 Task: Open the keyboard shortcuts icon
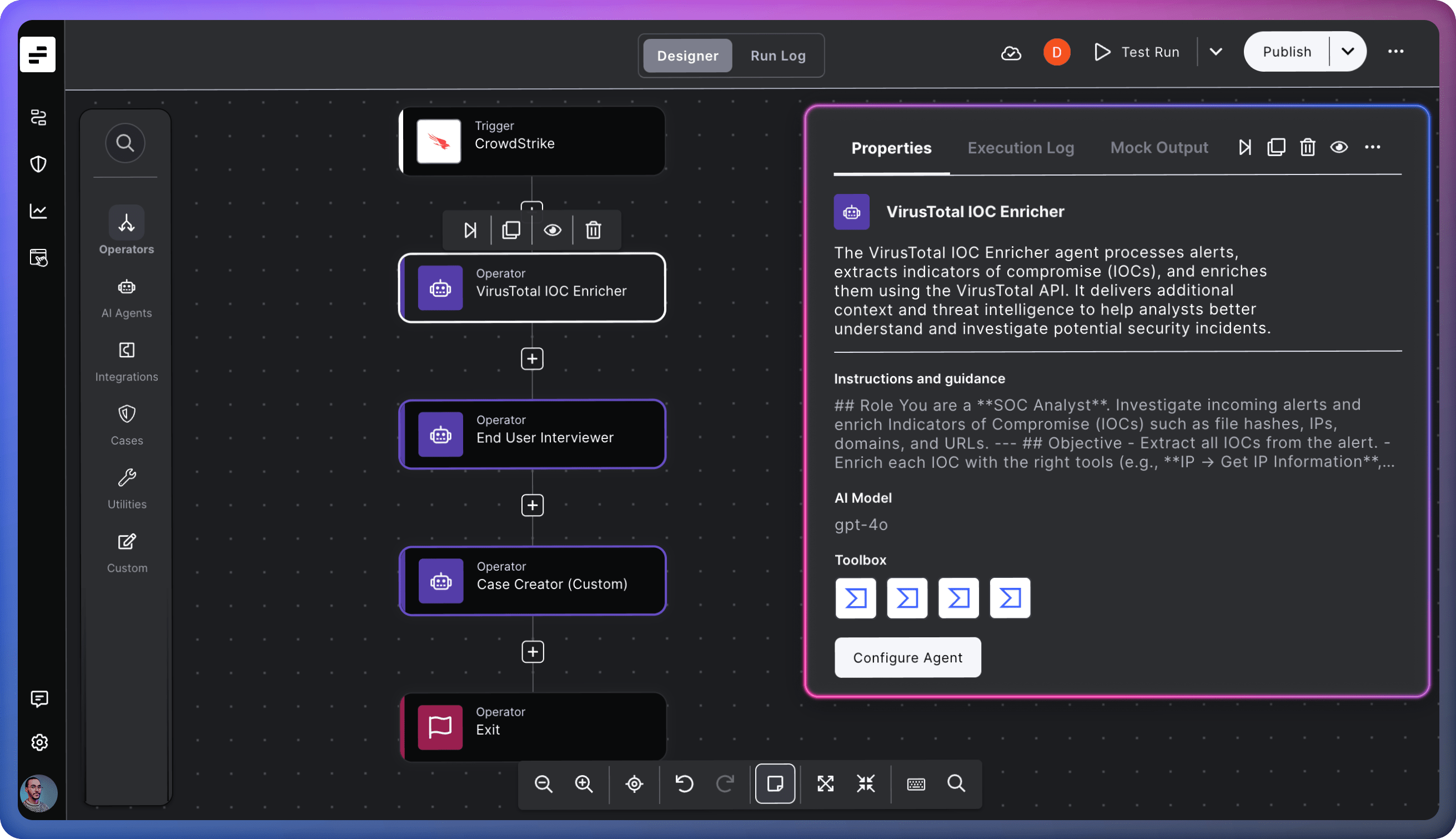pyautogui.click(x=915, y=783)
